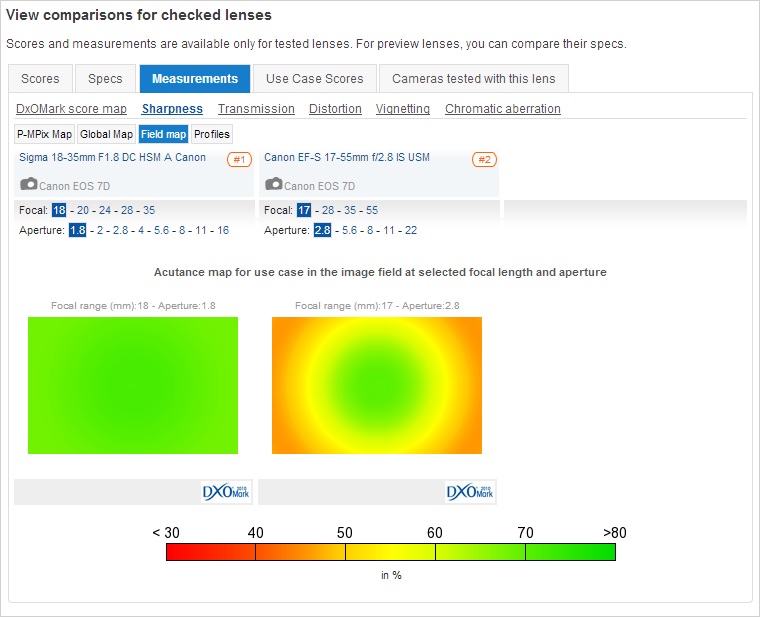This screenshot has width=760, height=617.
Task: Open Canon EF-S 17-55mm f/2.8 IS USM link
Action: [347, 157]
